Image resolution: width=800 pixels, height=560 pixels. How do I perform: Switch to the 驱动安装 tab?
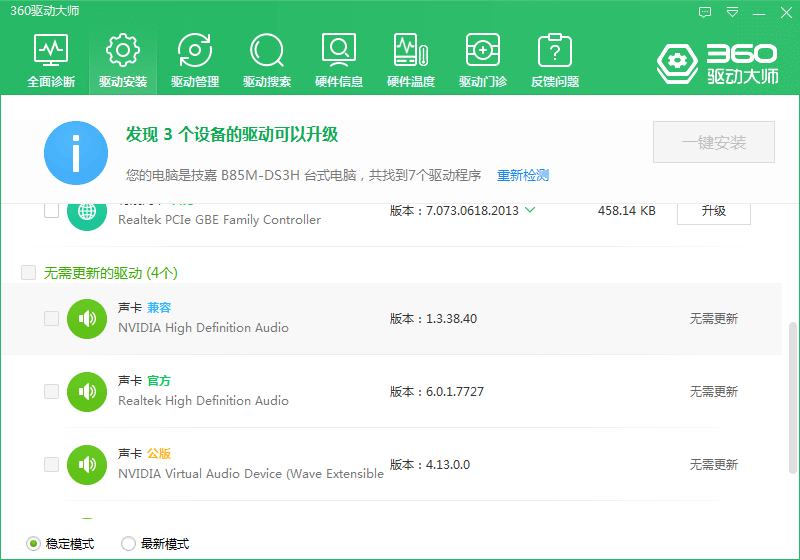tap(123, 60)
